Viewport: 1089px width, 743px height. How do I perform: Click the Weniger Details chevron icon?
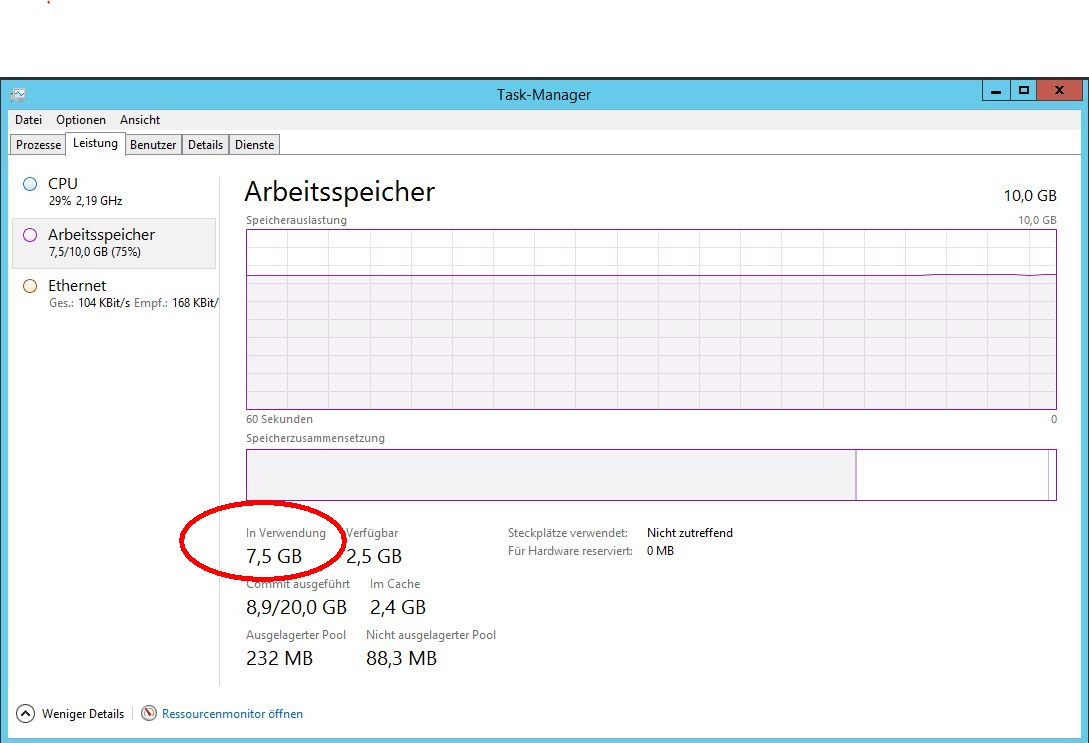pyautogui.click(x=22, y=713)
